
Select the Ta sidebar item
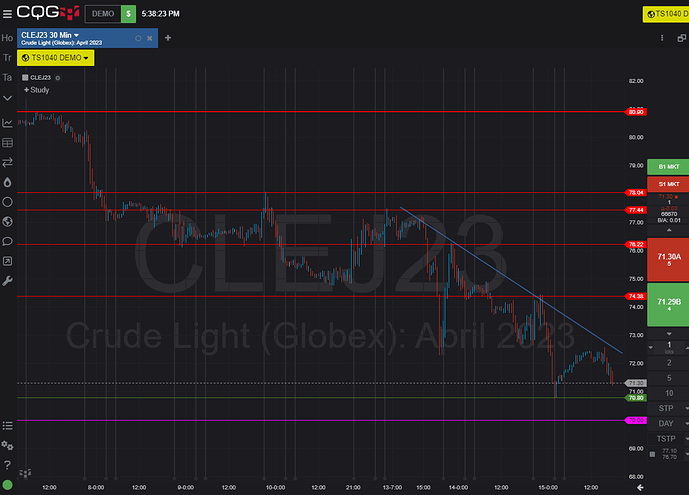7,77
